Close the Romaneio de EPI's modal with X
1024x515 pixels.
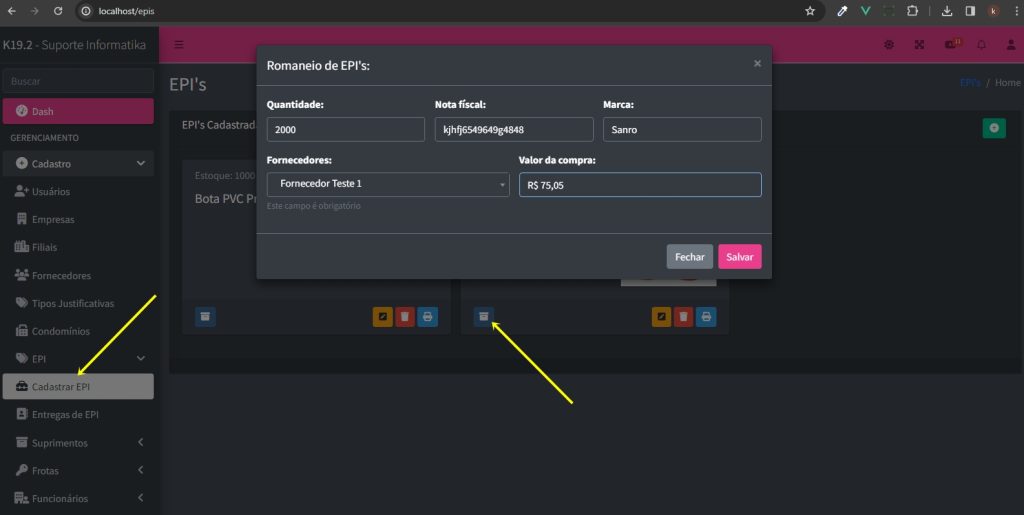coord(757,64)
